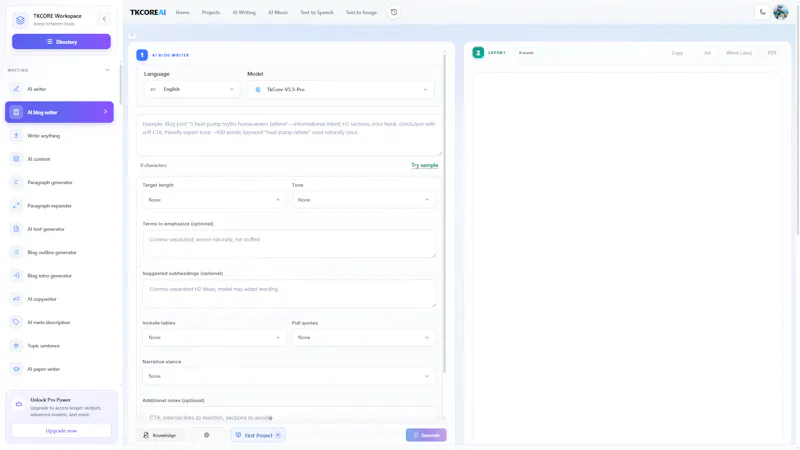
Task: Click the Try sample link
Action: [424, 165]
